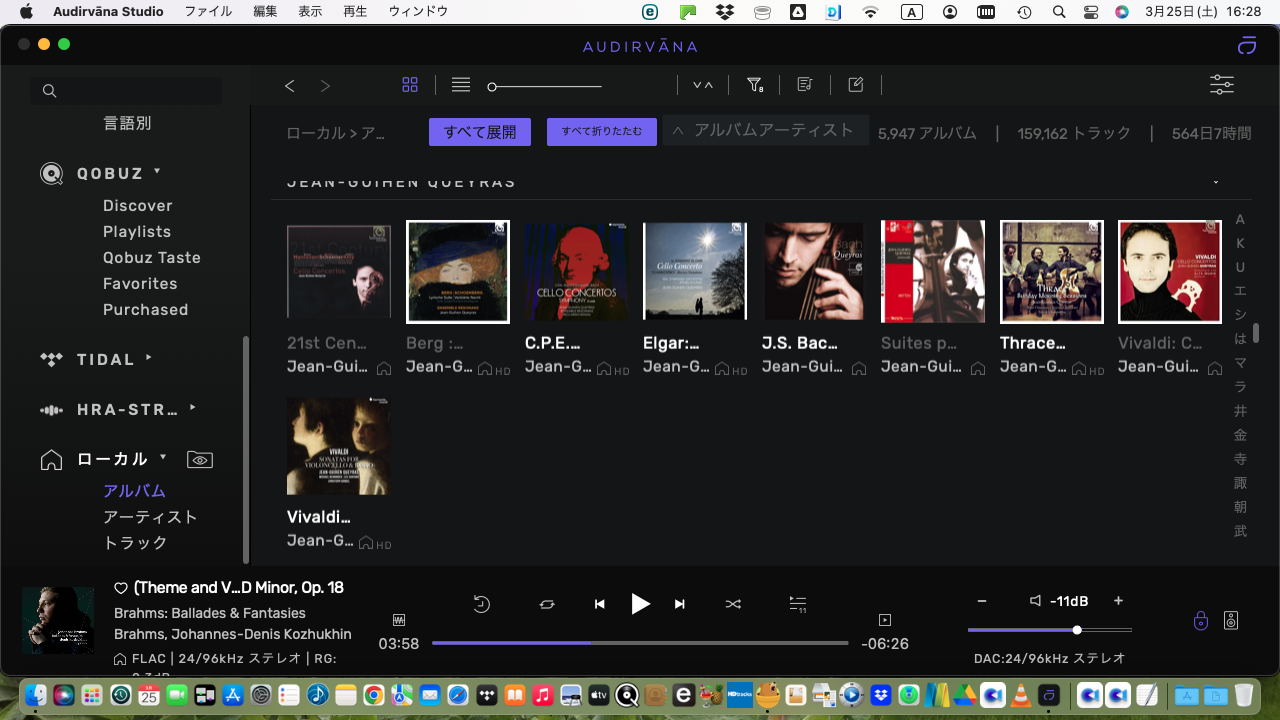The image size is (1280, 720).
Task: Click the speaker mute icon
Action: click(1036, 601)
